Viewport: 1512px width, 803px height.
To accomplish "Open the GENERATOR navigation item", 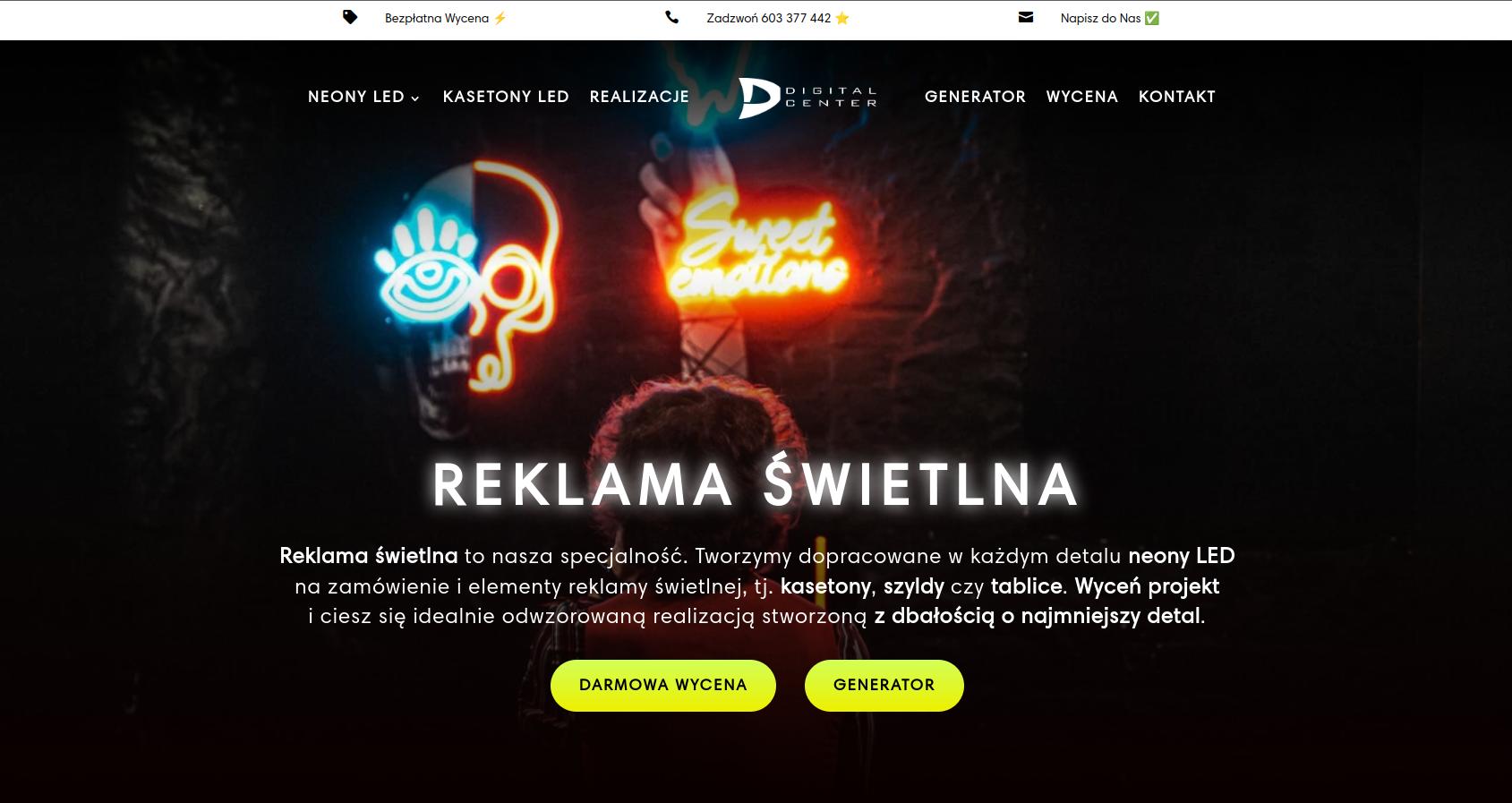I will pos(975,97).
